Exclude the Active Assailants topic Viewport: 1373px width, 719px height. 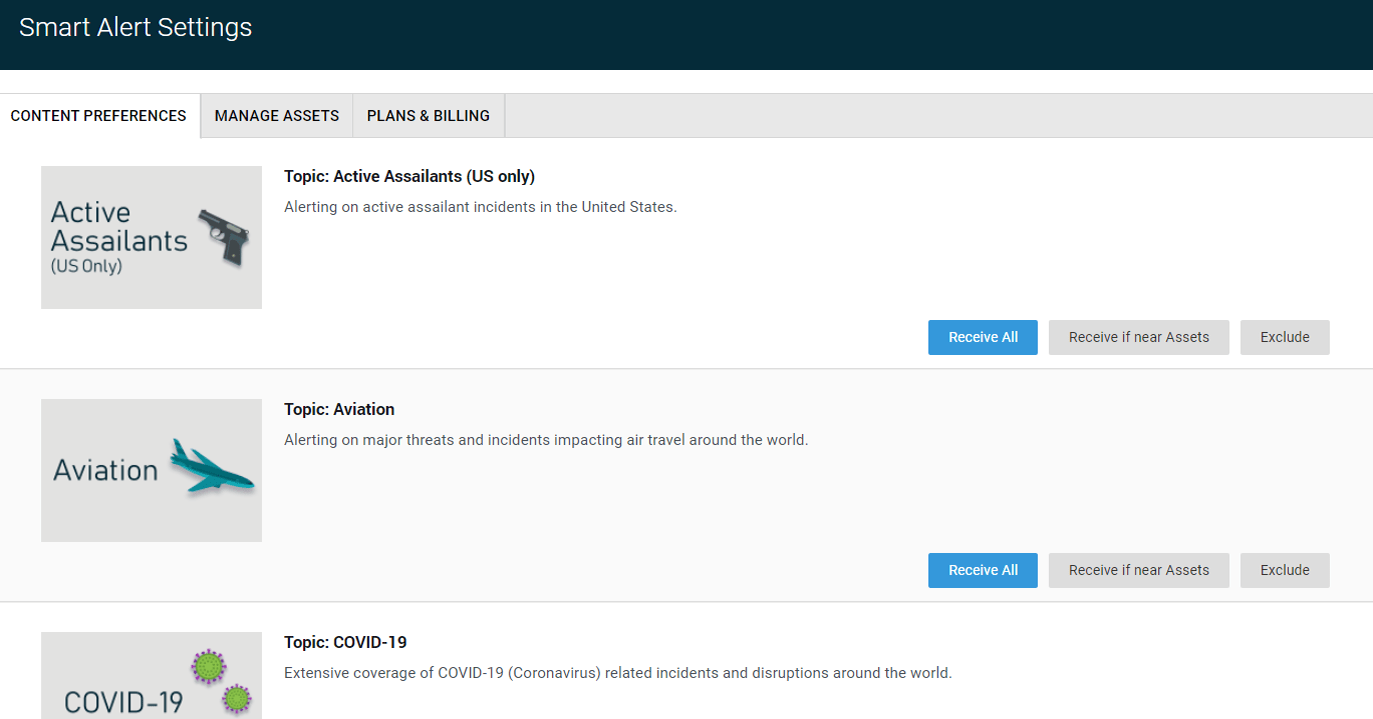[1284, 337]
